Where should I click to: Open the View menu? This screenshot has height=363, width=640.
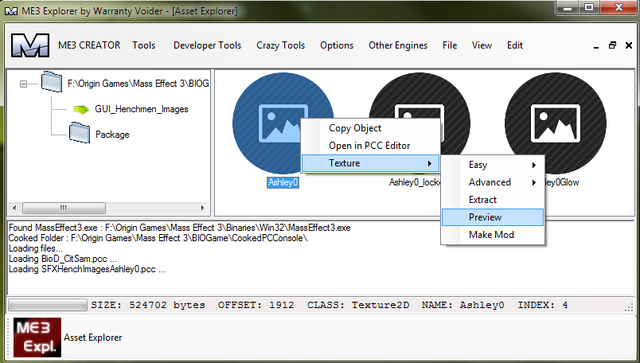[482, 45]
